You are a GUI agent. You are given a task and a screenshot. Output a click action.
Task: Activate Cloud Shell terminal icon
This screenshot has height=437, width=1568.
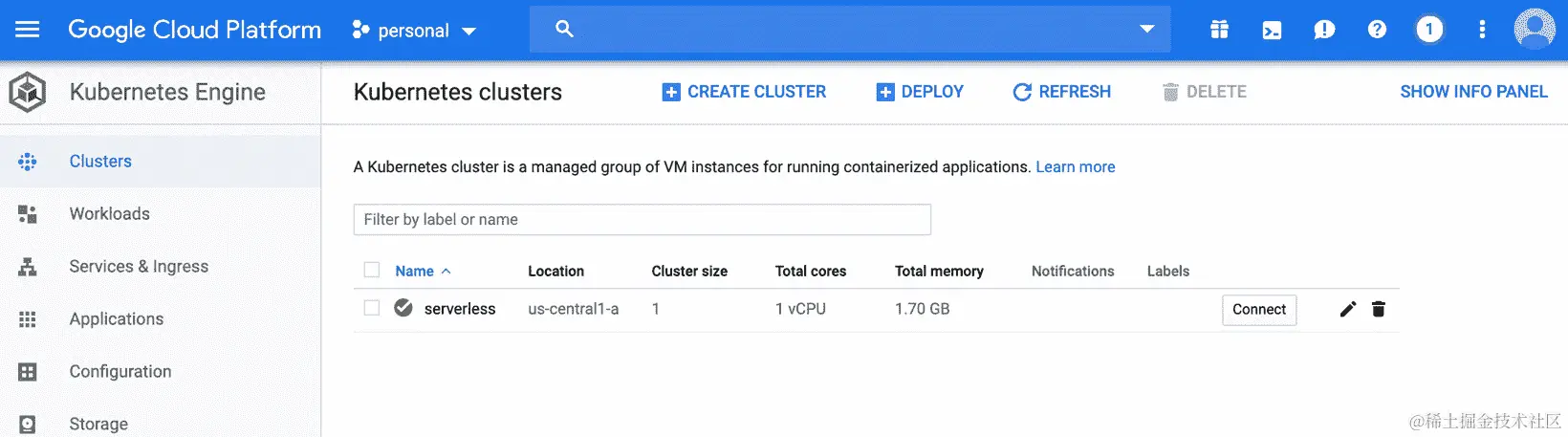tap(1272, 30)
